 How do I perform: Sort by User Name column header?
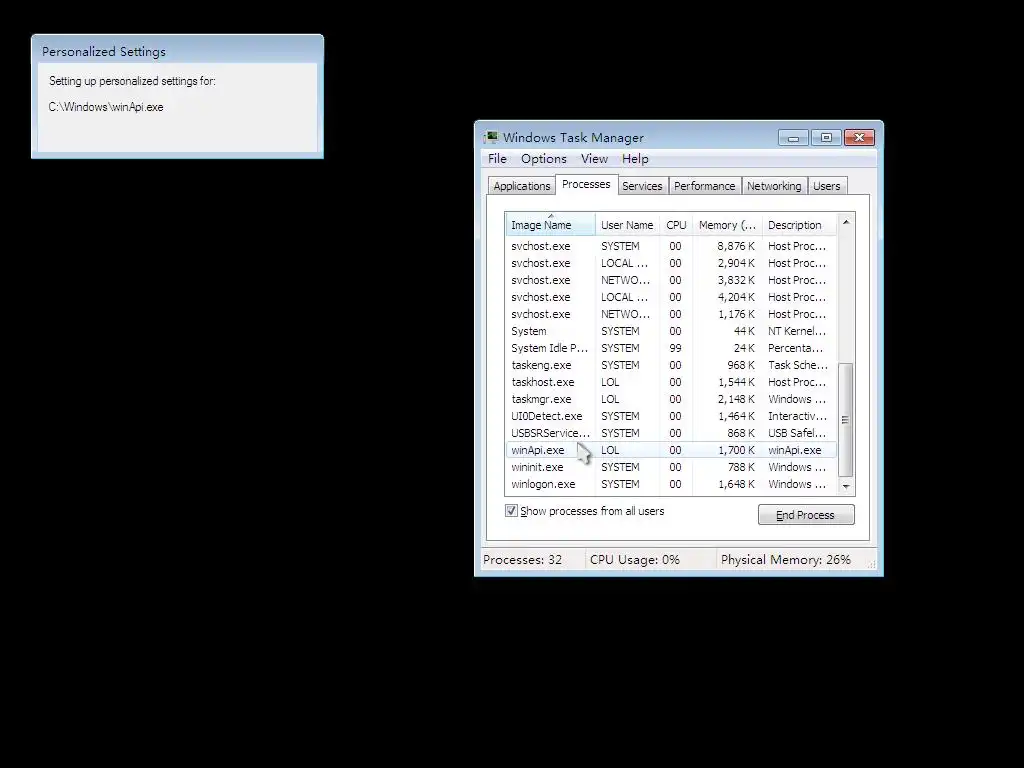[627, 225]
